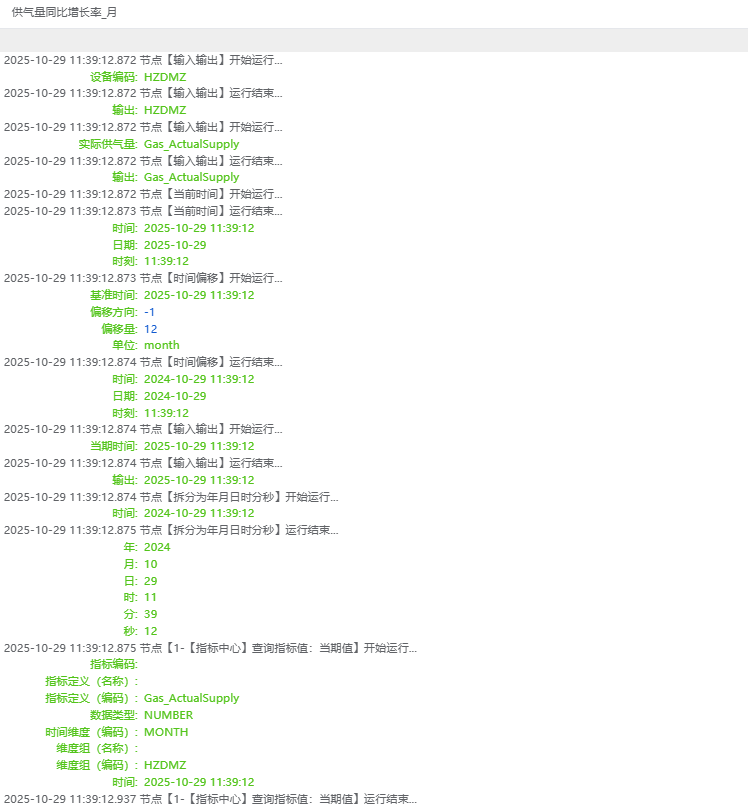This screenshot has width=748, height=809.
Task: Click the 基准时间 timestamp value
Action: coord(199,295)
